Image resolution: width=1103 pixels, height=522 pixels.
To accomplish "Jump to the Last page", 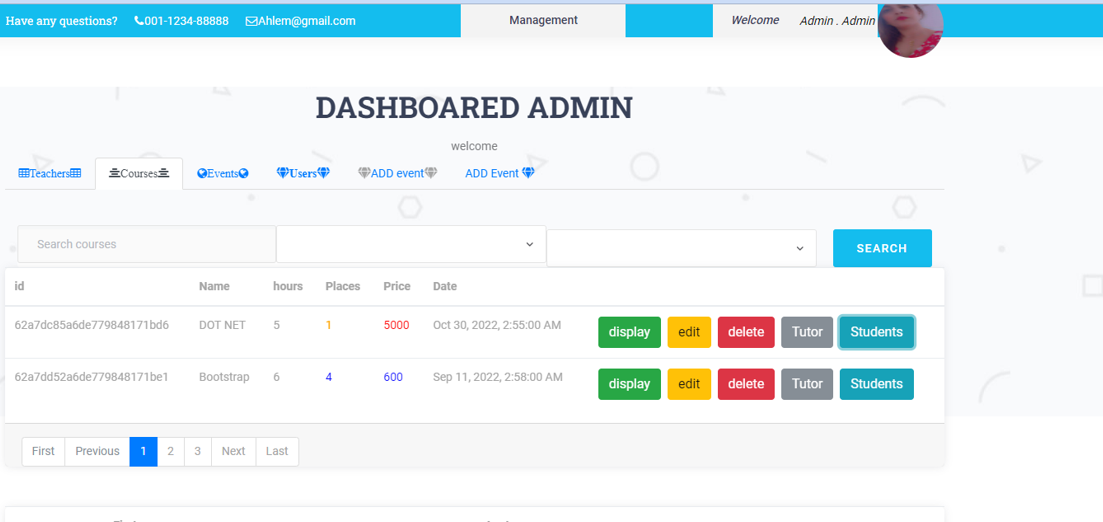I will click(x=277, y=451).
